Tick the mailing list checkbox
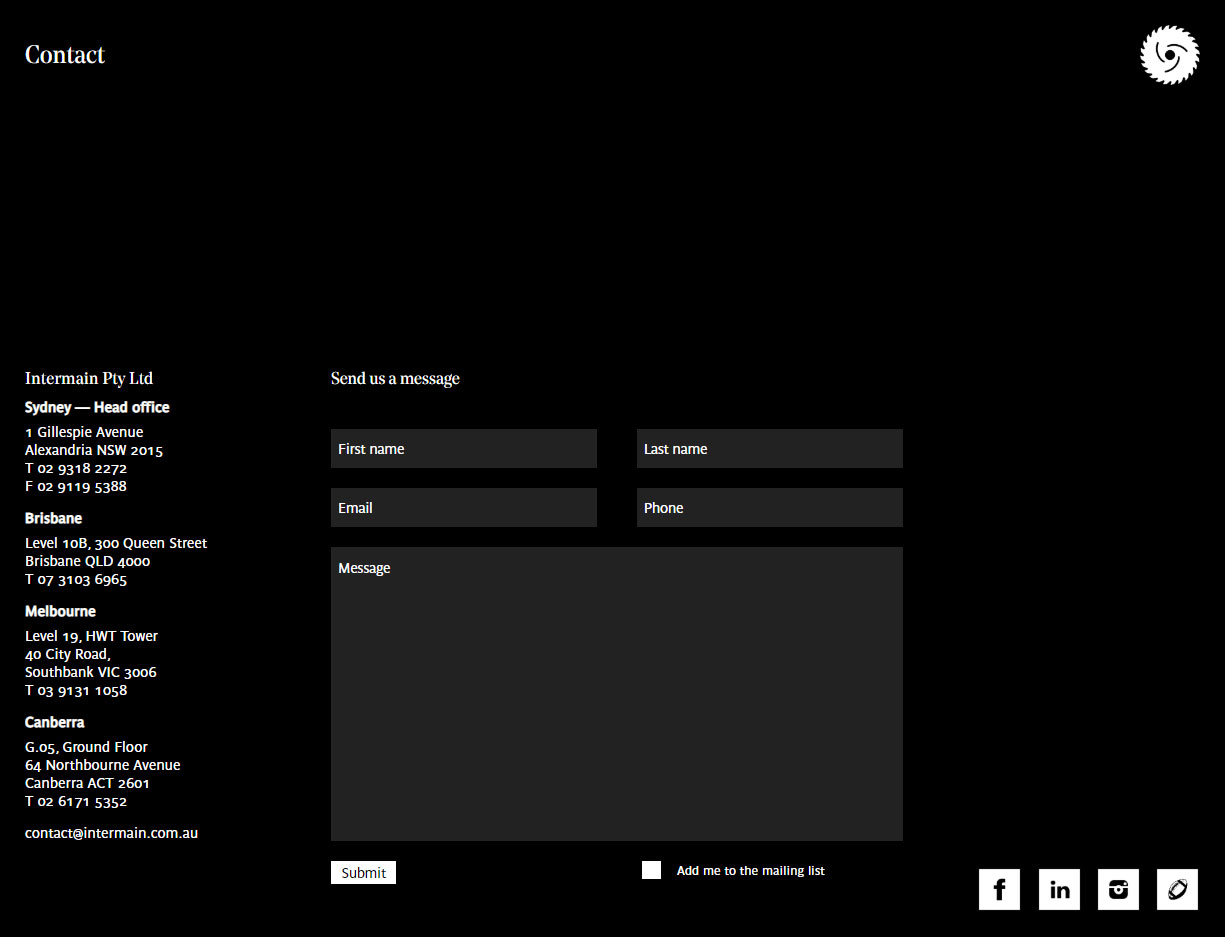Image resolution: width=1225 pixels, height=937 pixels. [651, 870]
